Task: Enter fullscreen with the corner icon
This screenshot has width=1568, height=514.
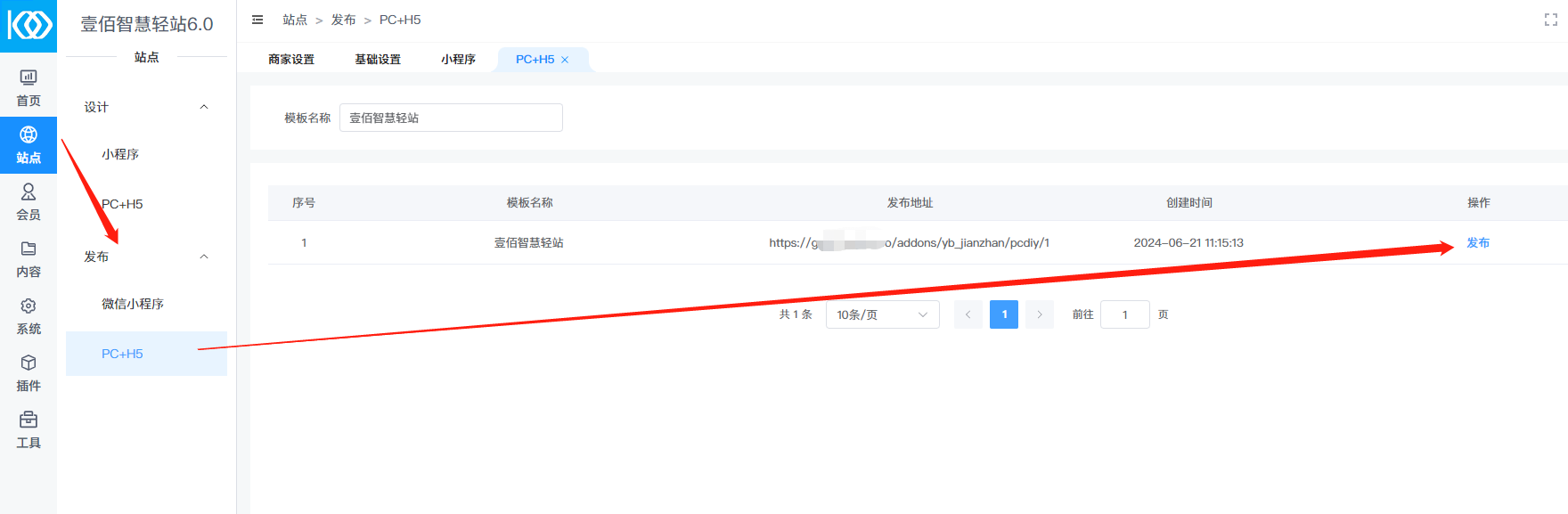Action: point(1551,20)
